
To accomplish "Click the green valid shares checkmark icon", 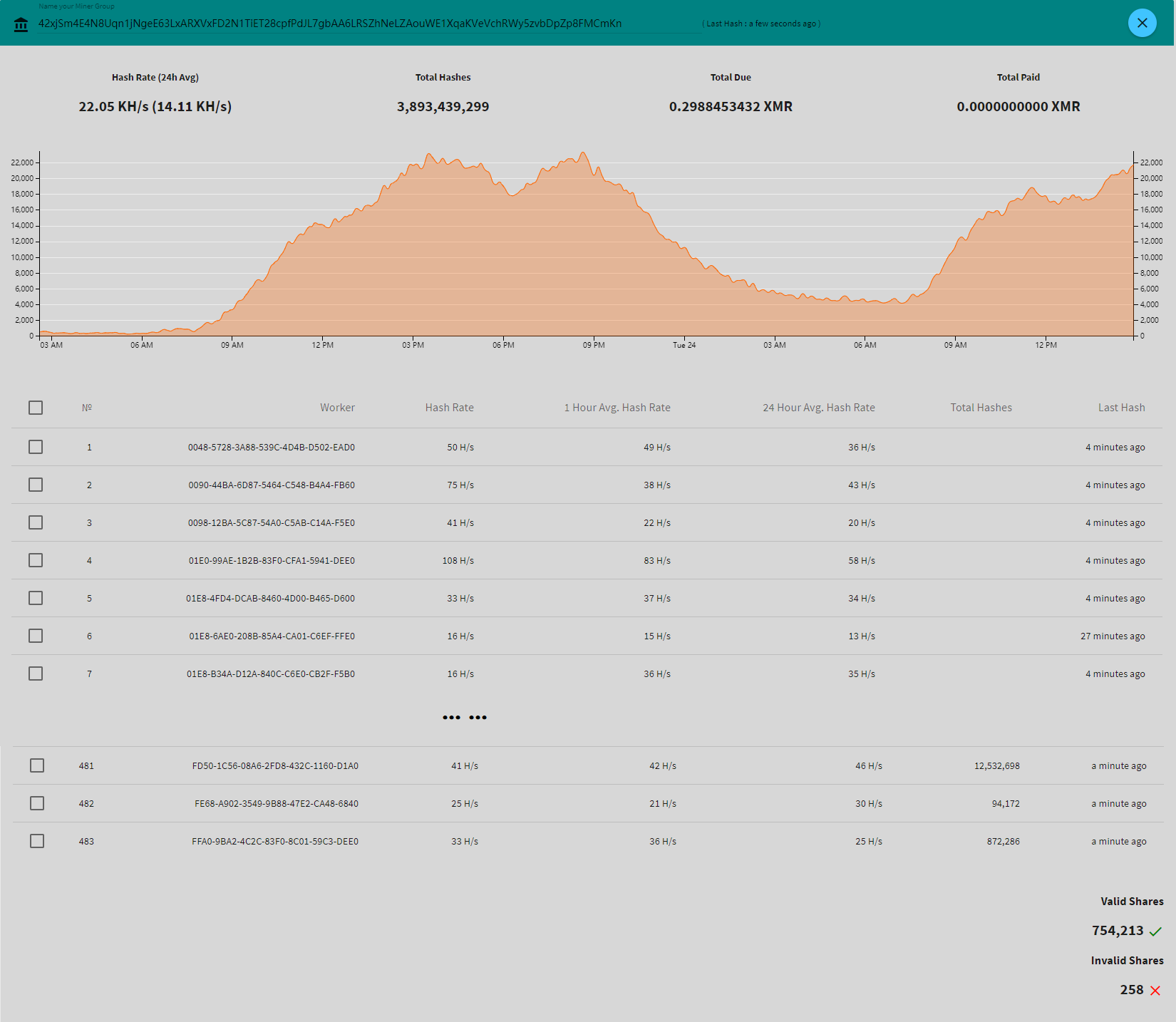I will tap(1155, 931).
